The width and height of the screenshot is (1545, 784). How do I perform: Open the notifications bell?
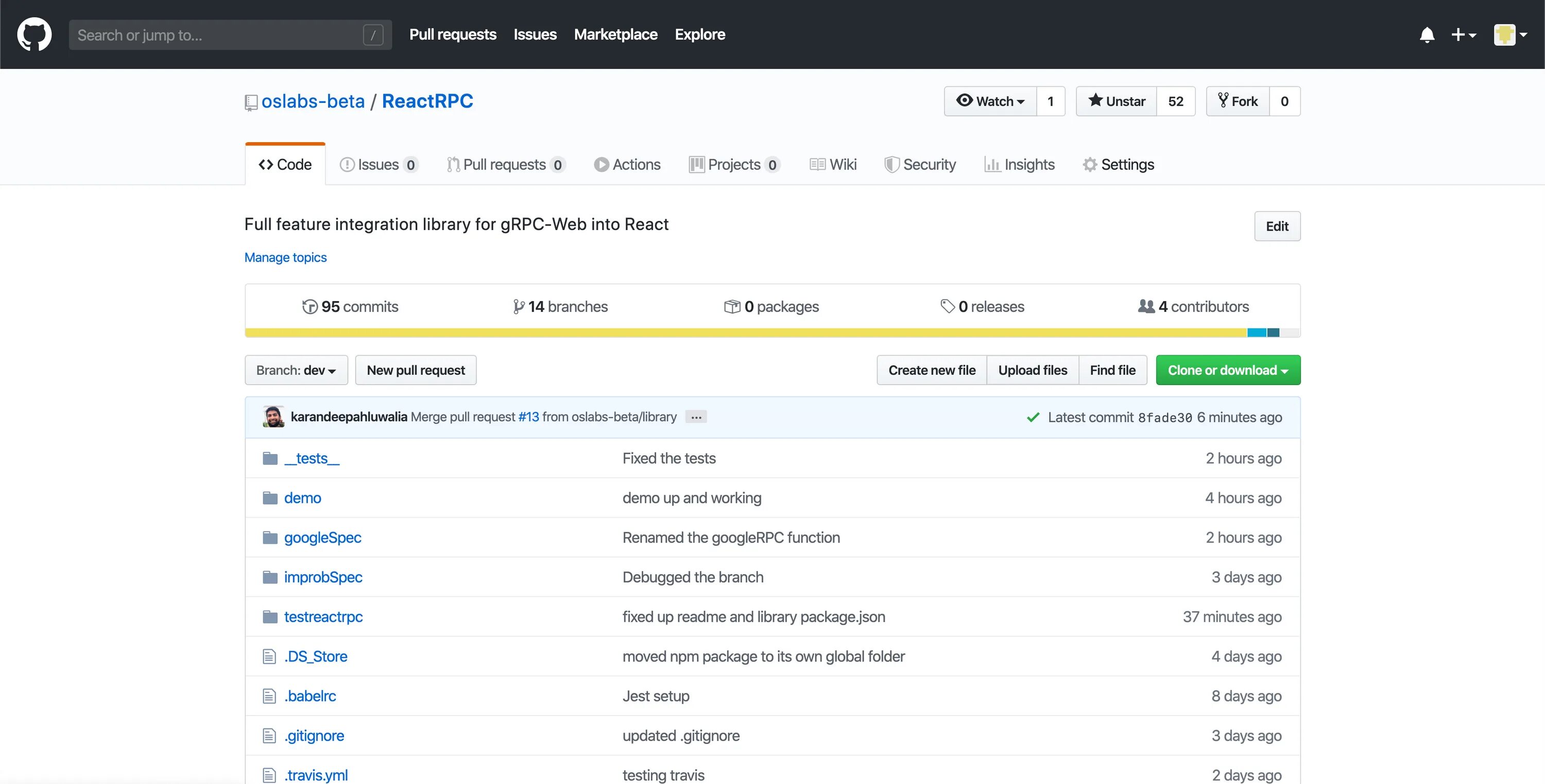(x=1427, y=35)
